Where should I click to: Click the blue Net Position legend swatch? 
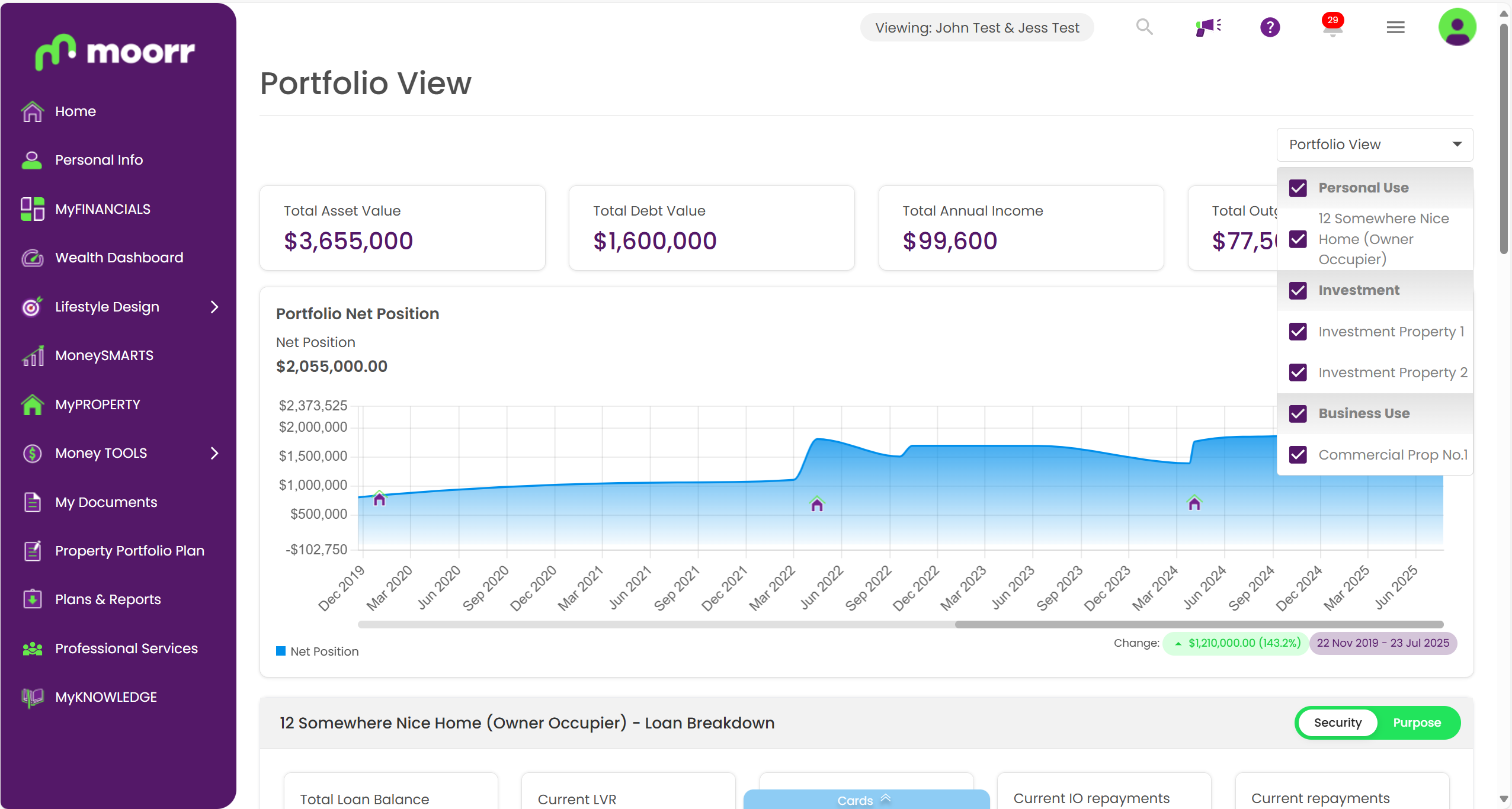click(x=281, y=651)
